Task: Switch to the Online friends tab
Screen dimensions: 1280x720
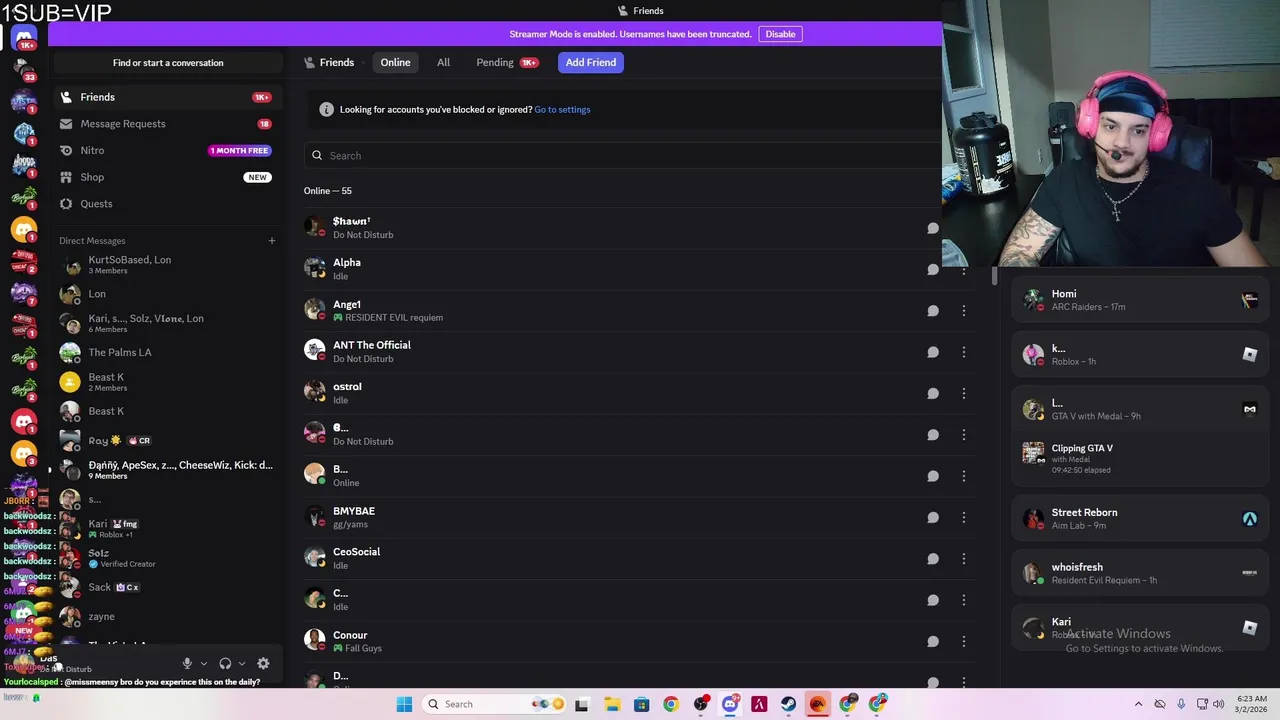Action: coord(395,62)
